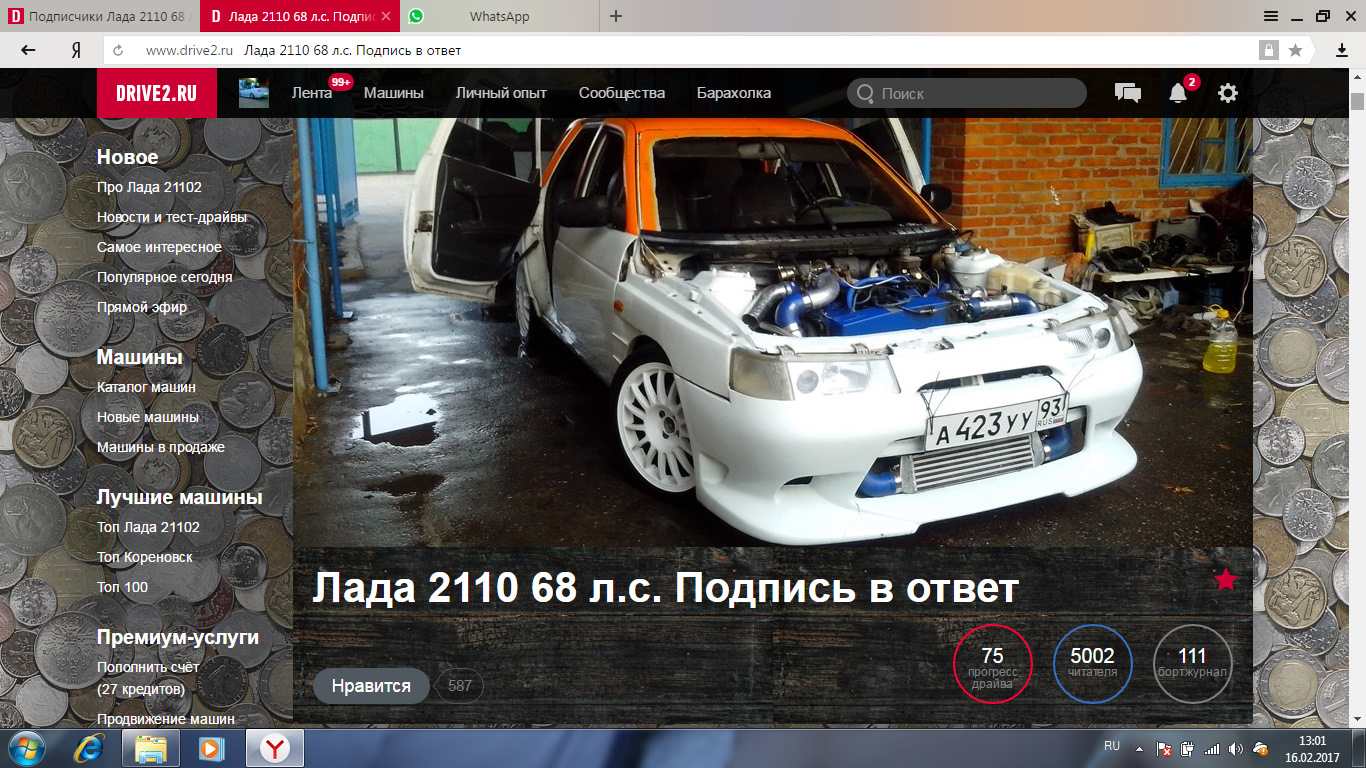1366x768 pixels.
Task: Open the Yandex browser hamburger menu
Action: [1271, 16]
